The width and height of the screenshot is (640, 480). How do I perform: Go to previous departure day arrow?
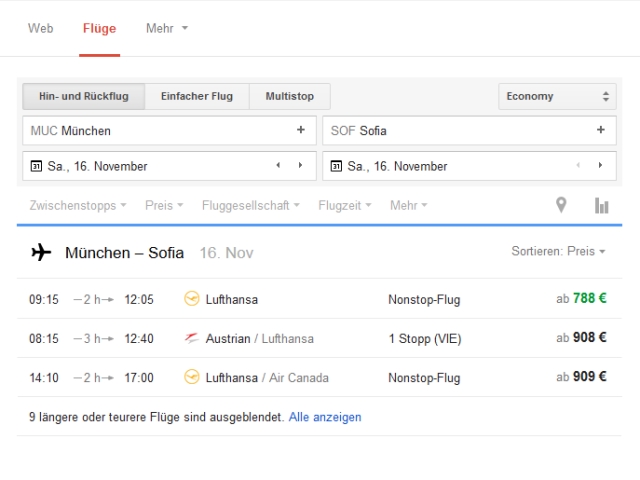coord(278,165)
